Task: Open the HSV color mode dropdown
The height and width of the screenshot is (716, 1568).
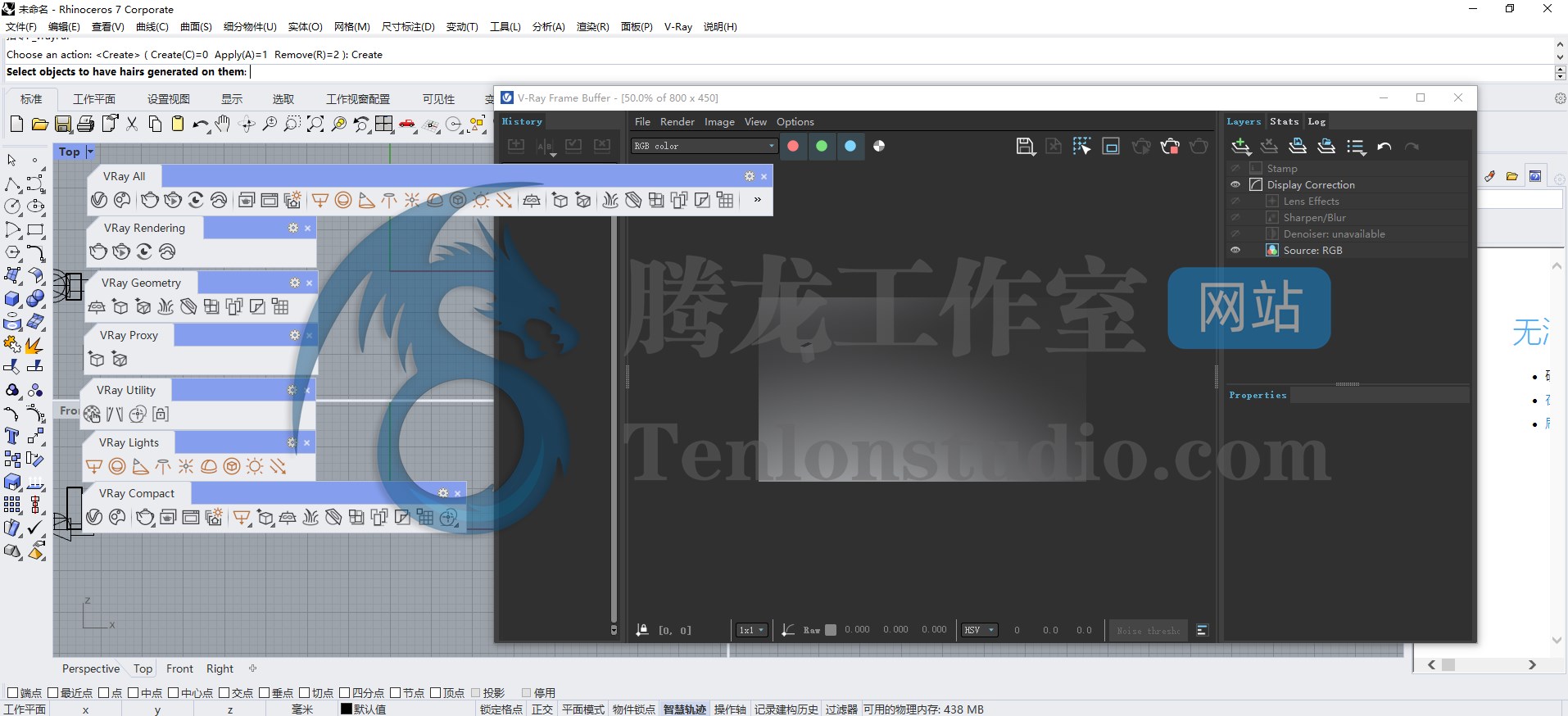Action: coord(980,630)
